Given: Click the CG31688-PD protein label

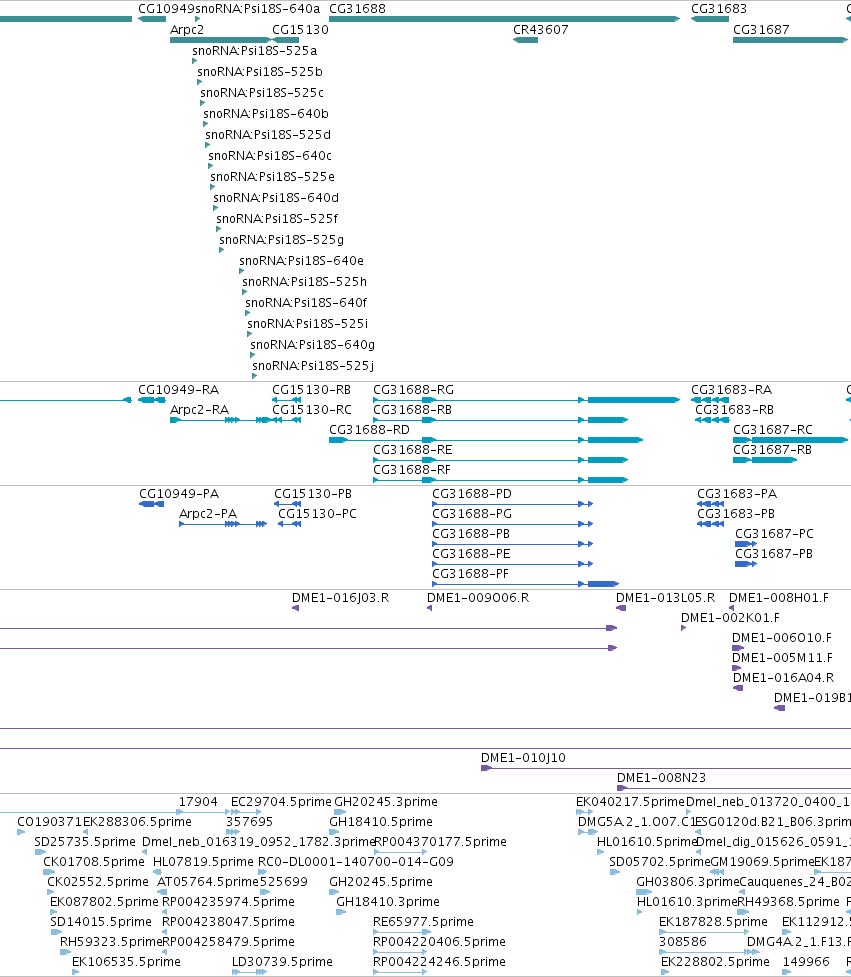Looking at the screenshot, I should (472, 493).
